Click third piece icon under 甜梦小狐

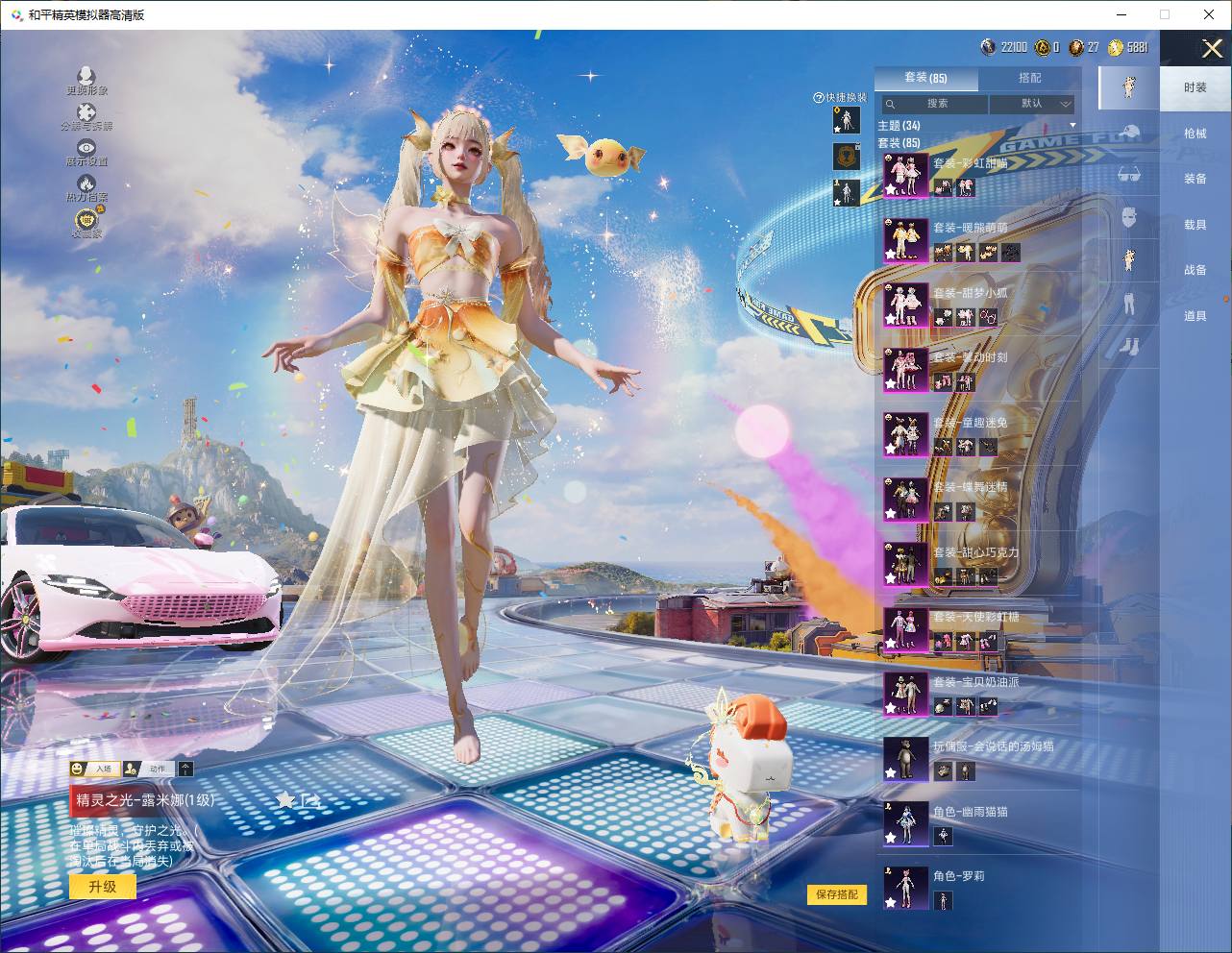pos(988,318)
